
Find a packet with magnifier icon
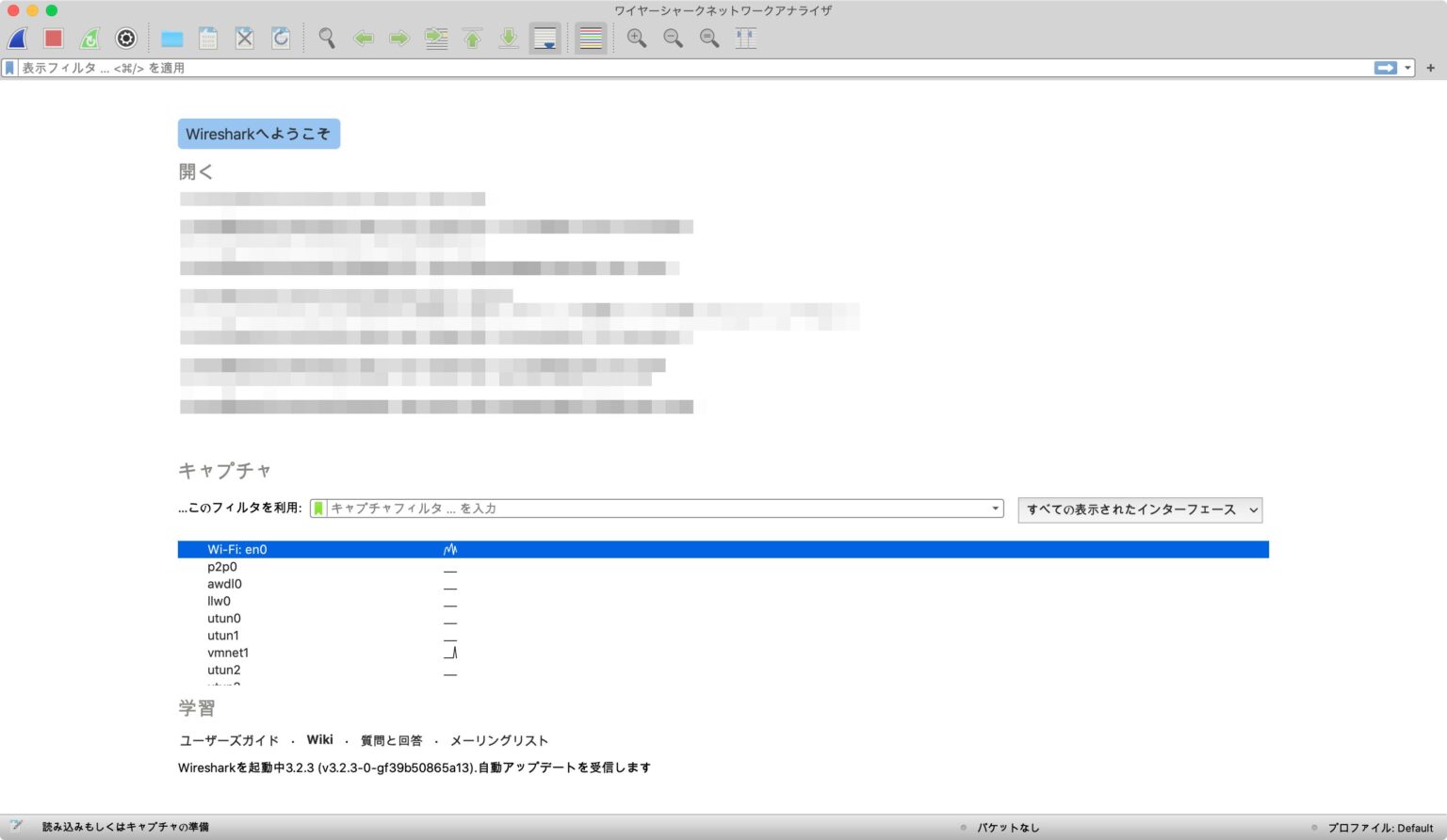pyautogui.click(x=327, y=39)
